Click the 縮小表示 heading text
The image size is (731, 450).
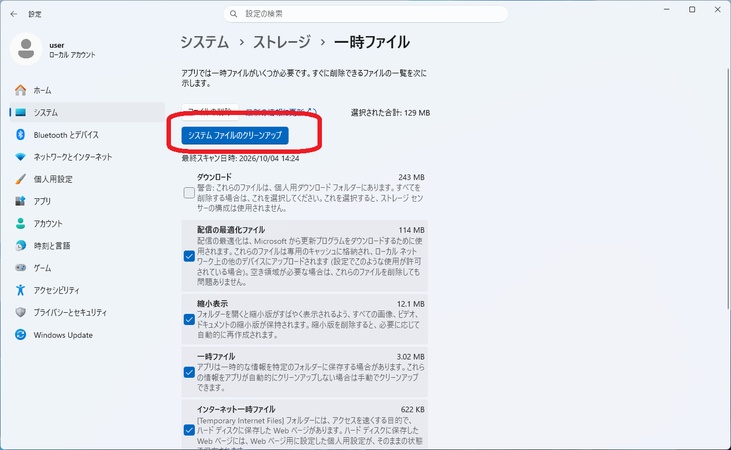point(212,304)
